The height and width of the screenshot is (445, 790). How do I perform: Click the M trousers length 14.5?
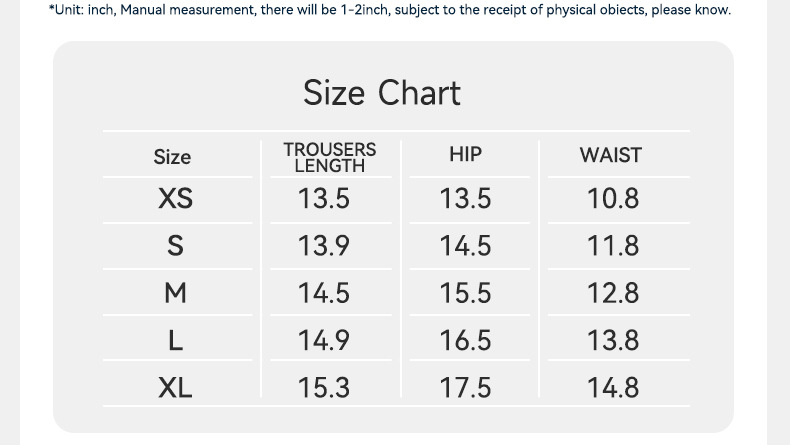tap(324, 293)
